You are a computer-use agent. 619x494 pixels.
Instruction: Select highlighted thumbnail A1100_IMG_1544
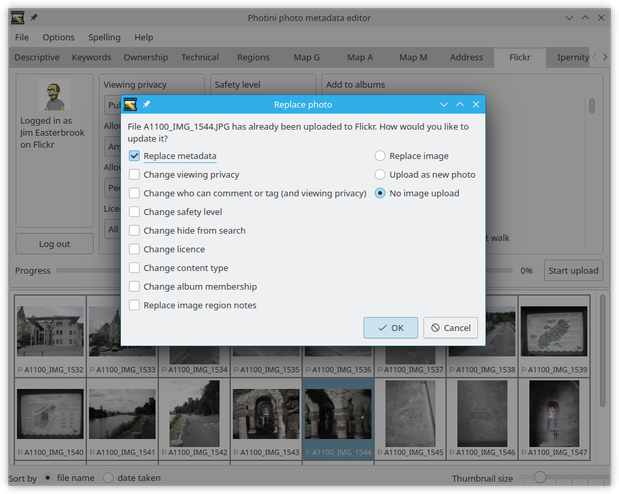(338, 419)
